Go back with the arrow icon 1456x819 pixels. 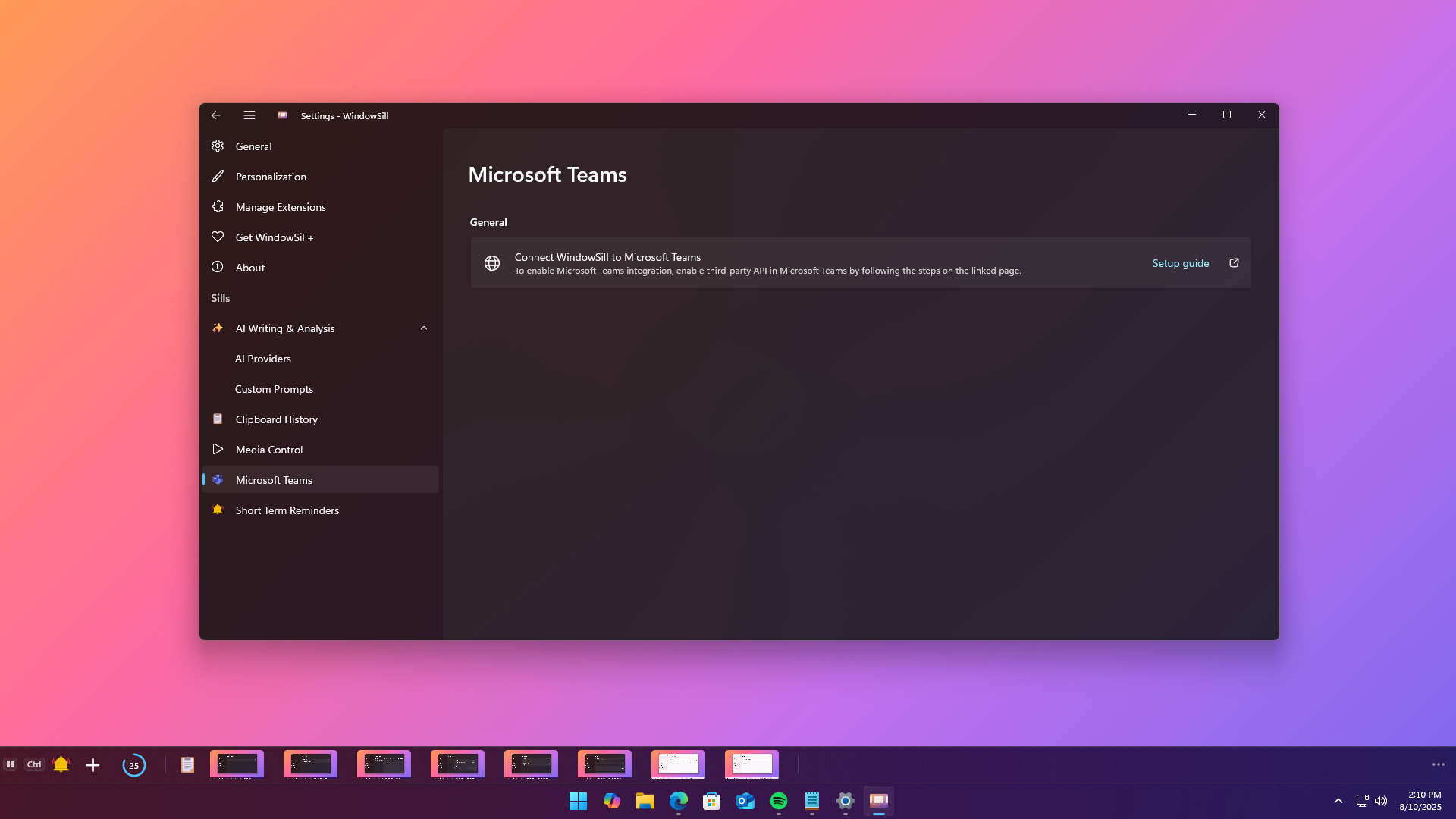click(216, 115)
